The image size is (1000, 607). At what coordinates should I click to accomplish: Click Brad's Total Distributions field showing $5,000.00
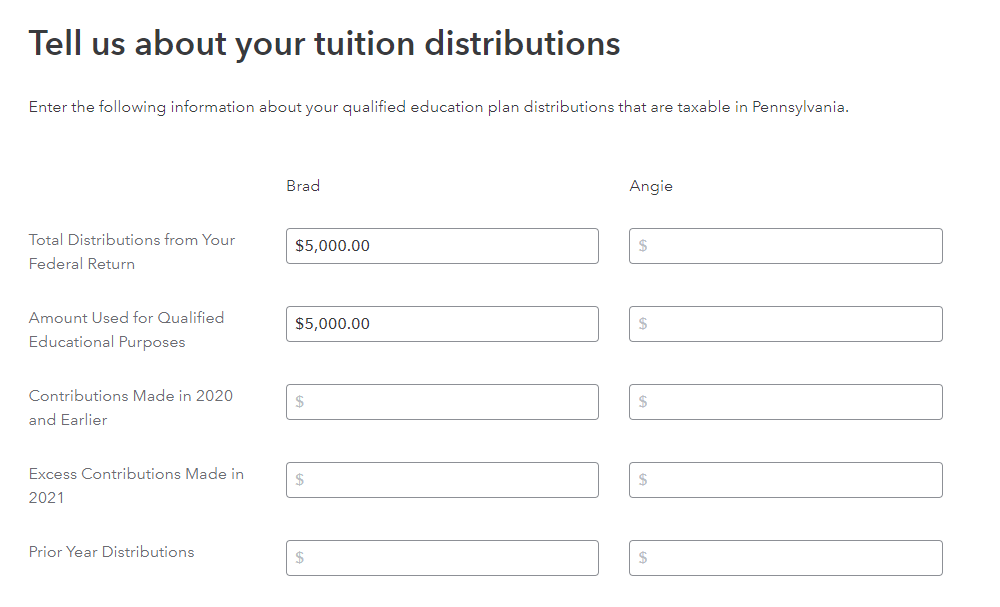442,246
